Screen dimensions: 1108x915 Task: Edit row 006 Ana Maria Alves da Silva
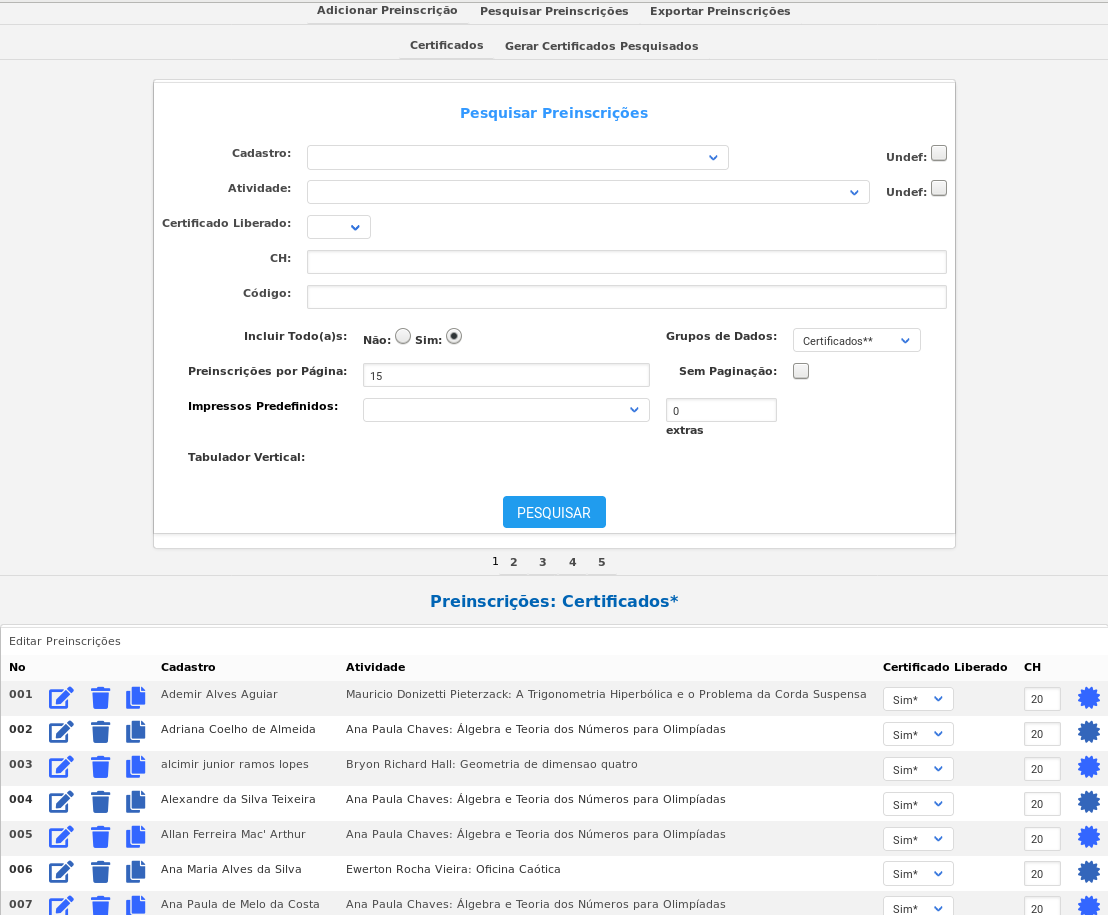(x=61, y=873)
